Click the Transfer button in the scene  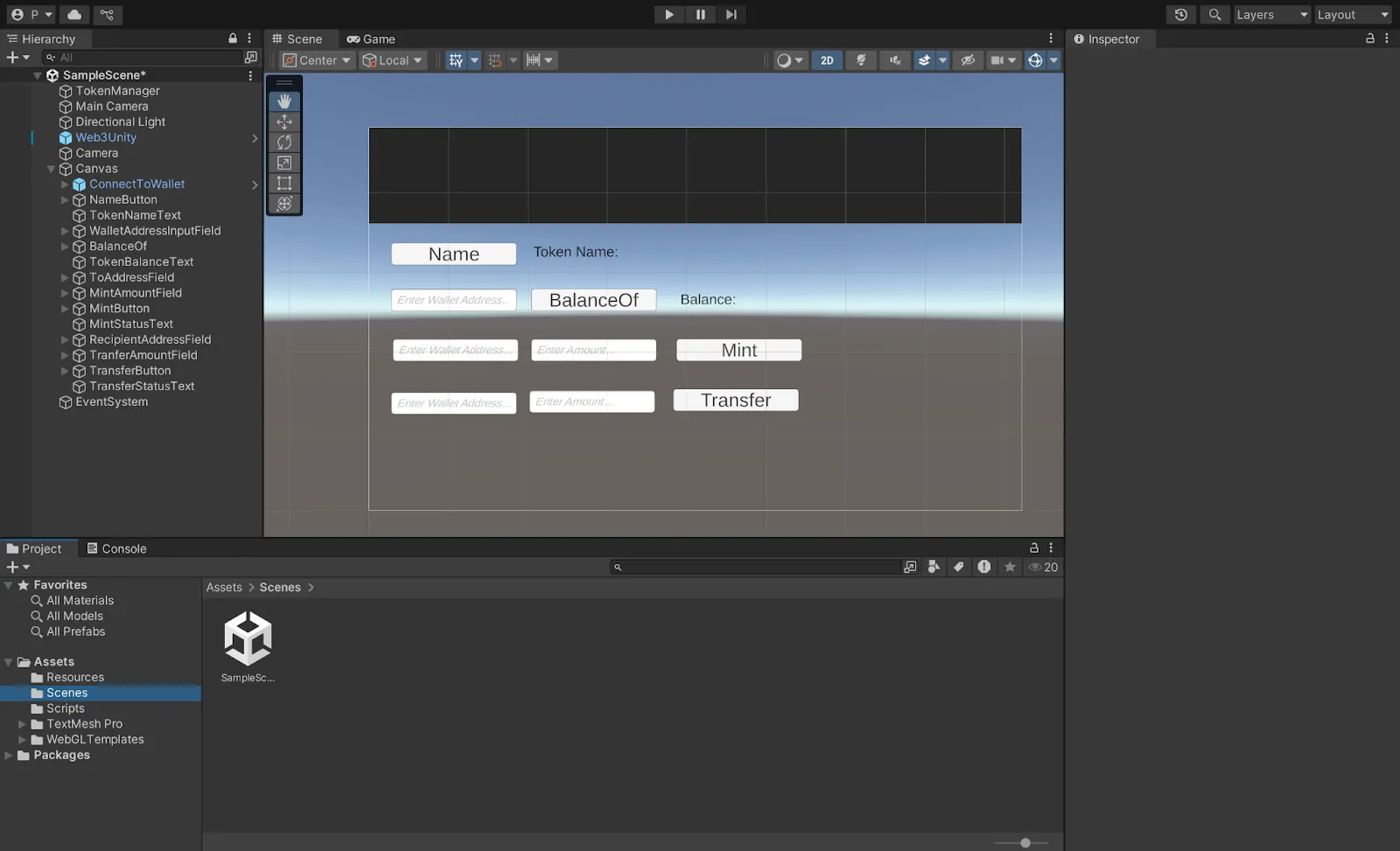(736, 401)
